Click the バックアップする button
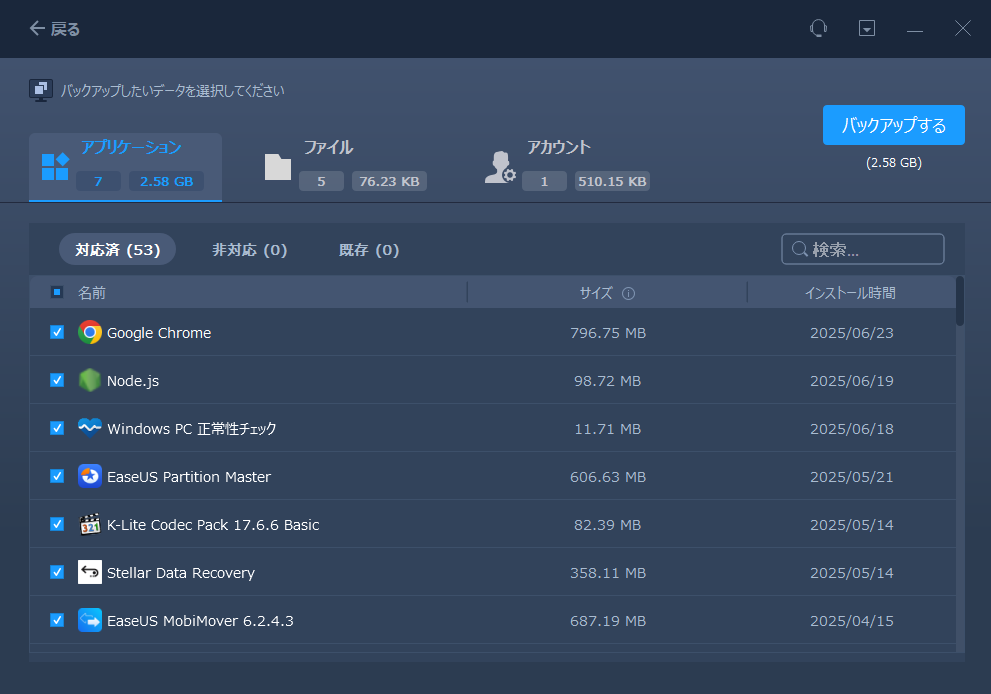The image size is (991, 694). pyautogui.click(x=893, y=124)
